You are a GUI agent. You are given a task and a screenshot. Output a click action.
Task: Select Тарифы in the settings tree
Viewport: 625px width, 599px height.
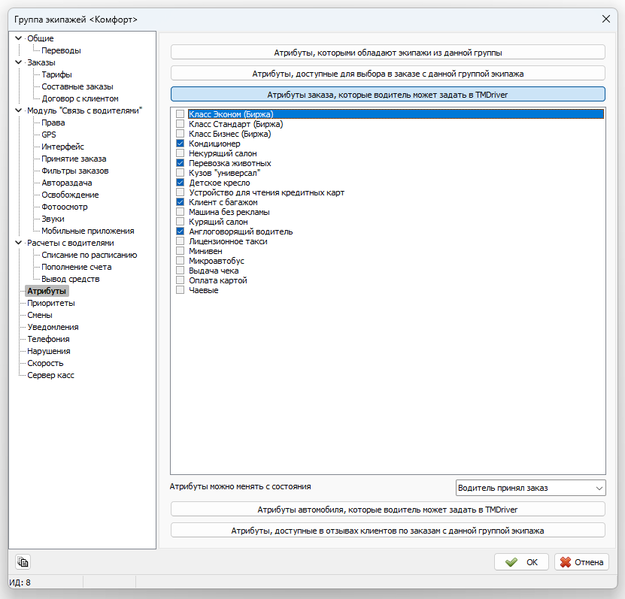pyautogui.click(x=57, y=74)
